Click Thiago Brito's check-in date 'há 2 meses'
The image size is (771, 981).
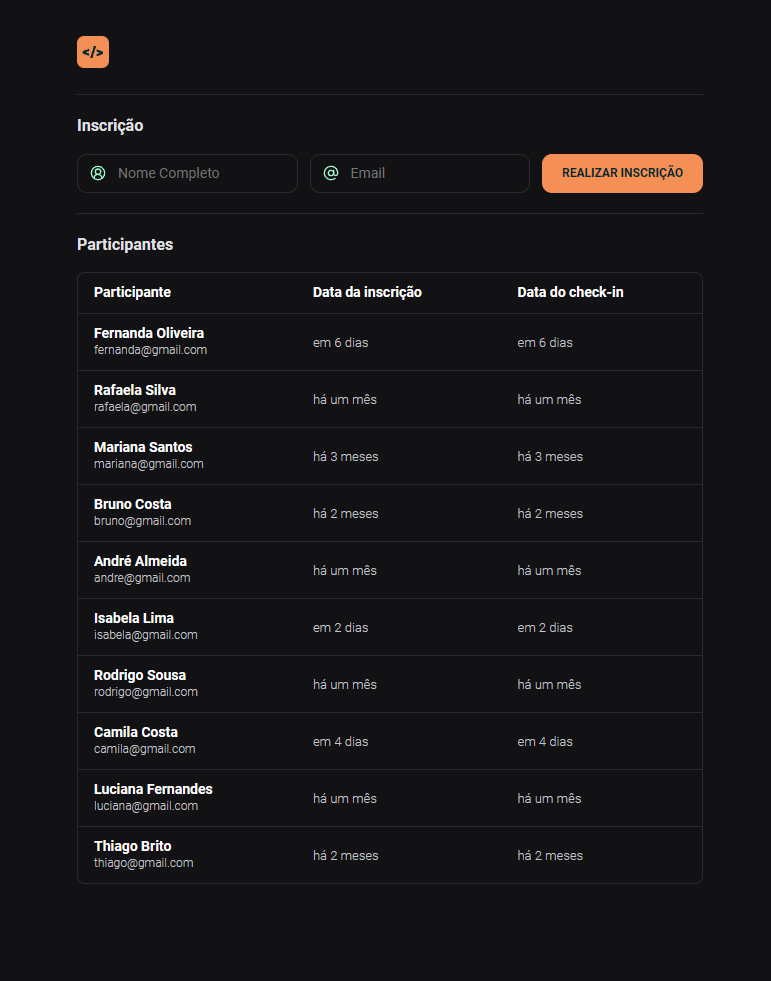(550, 855)
